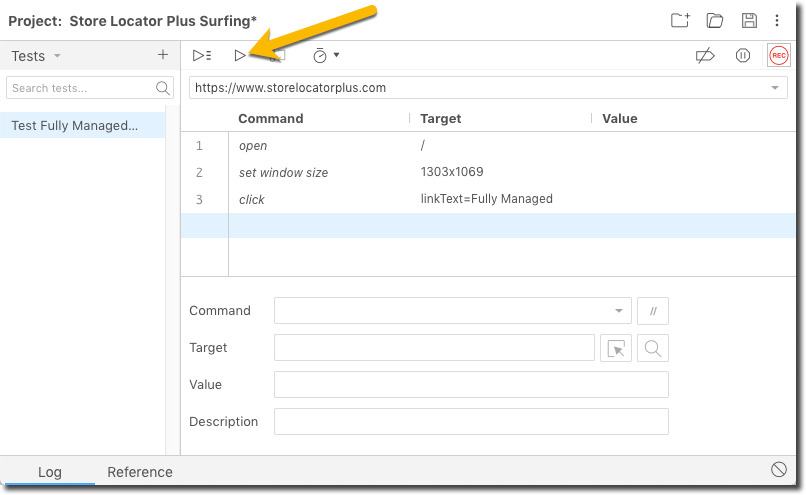The image size is (806, 495).
Task: Add a new test with plus icon
Action: coord(163,55)
